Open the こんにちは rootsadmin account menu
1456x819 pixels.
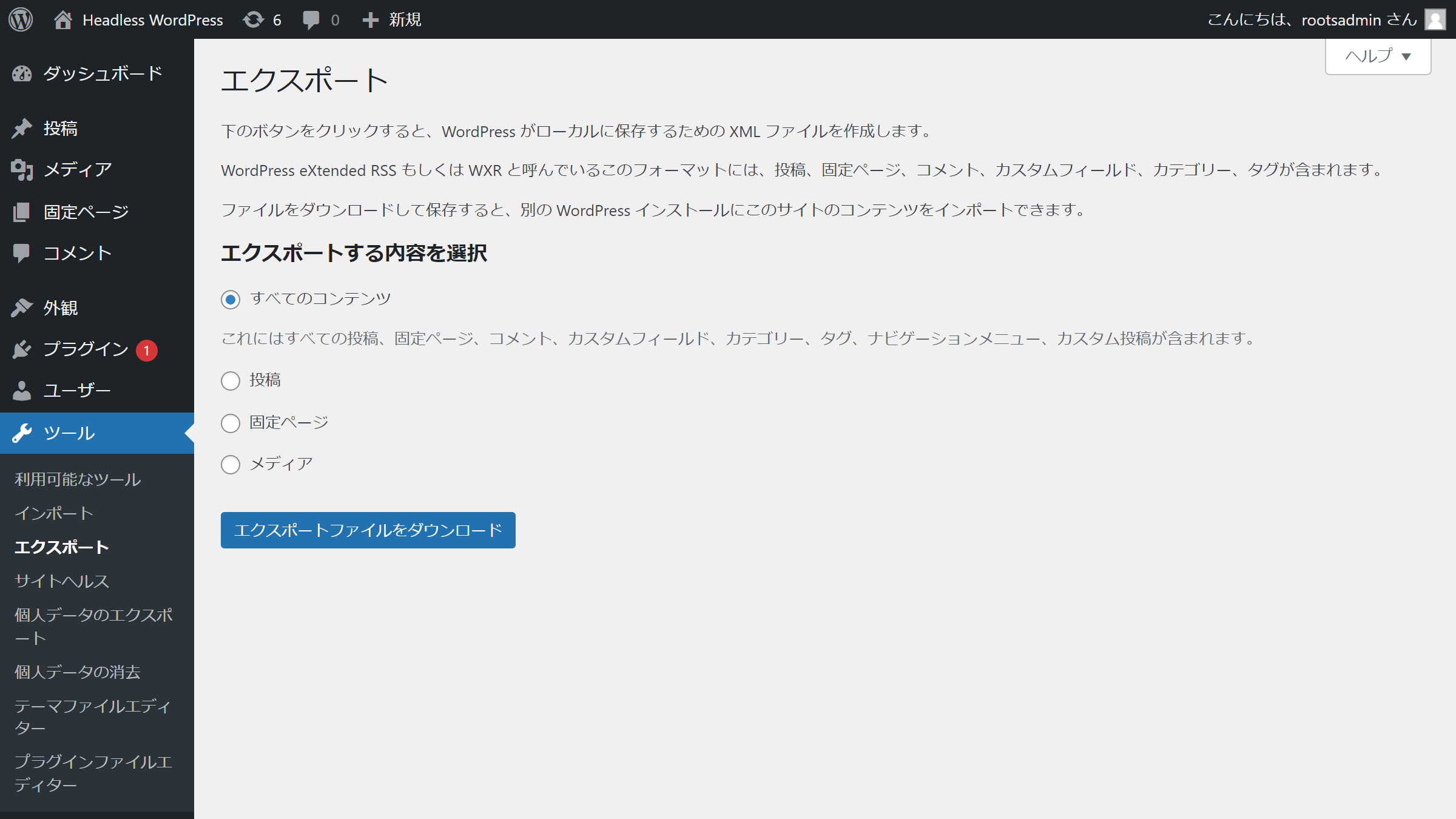[x=1312, y=19]
